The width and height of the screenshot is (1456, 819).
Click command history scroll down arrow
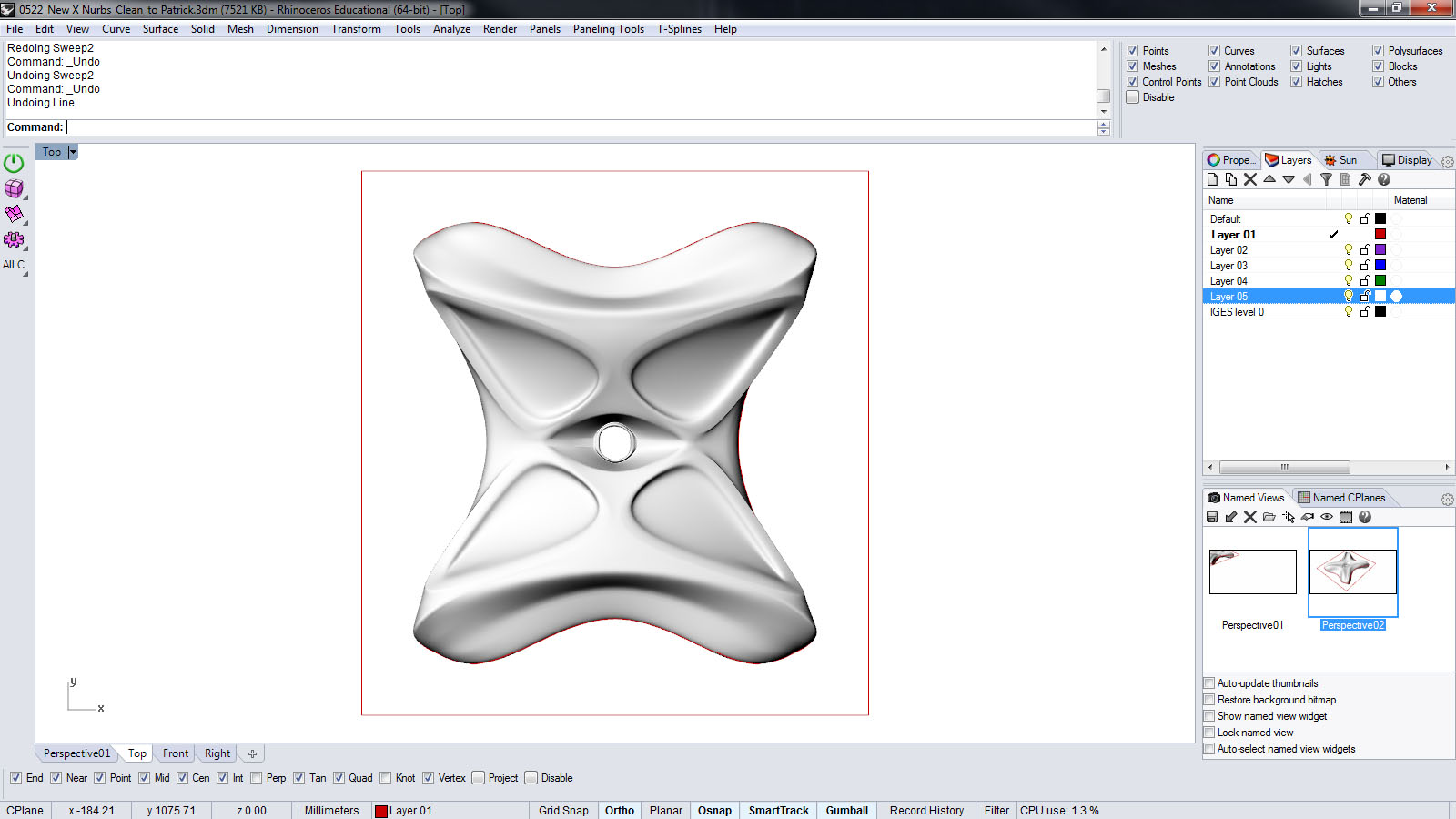1104,112
